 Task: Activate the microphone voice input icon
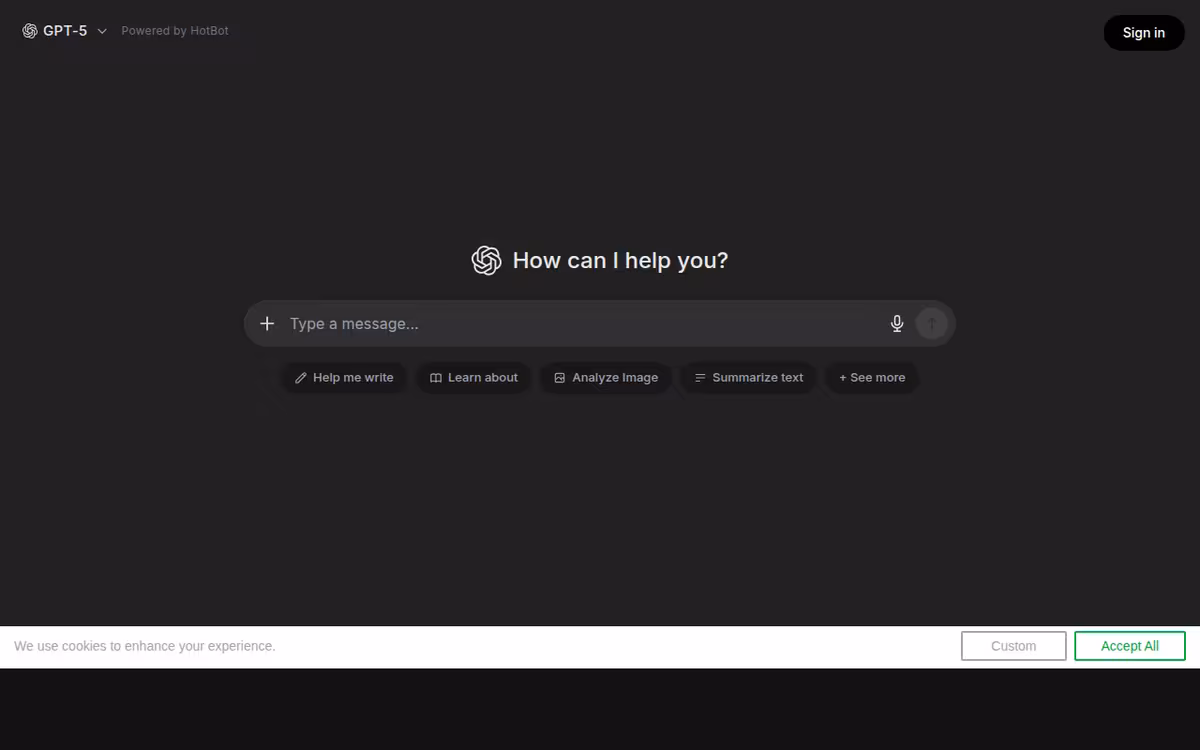897,323
